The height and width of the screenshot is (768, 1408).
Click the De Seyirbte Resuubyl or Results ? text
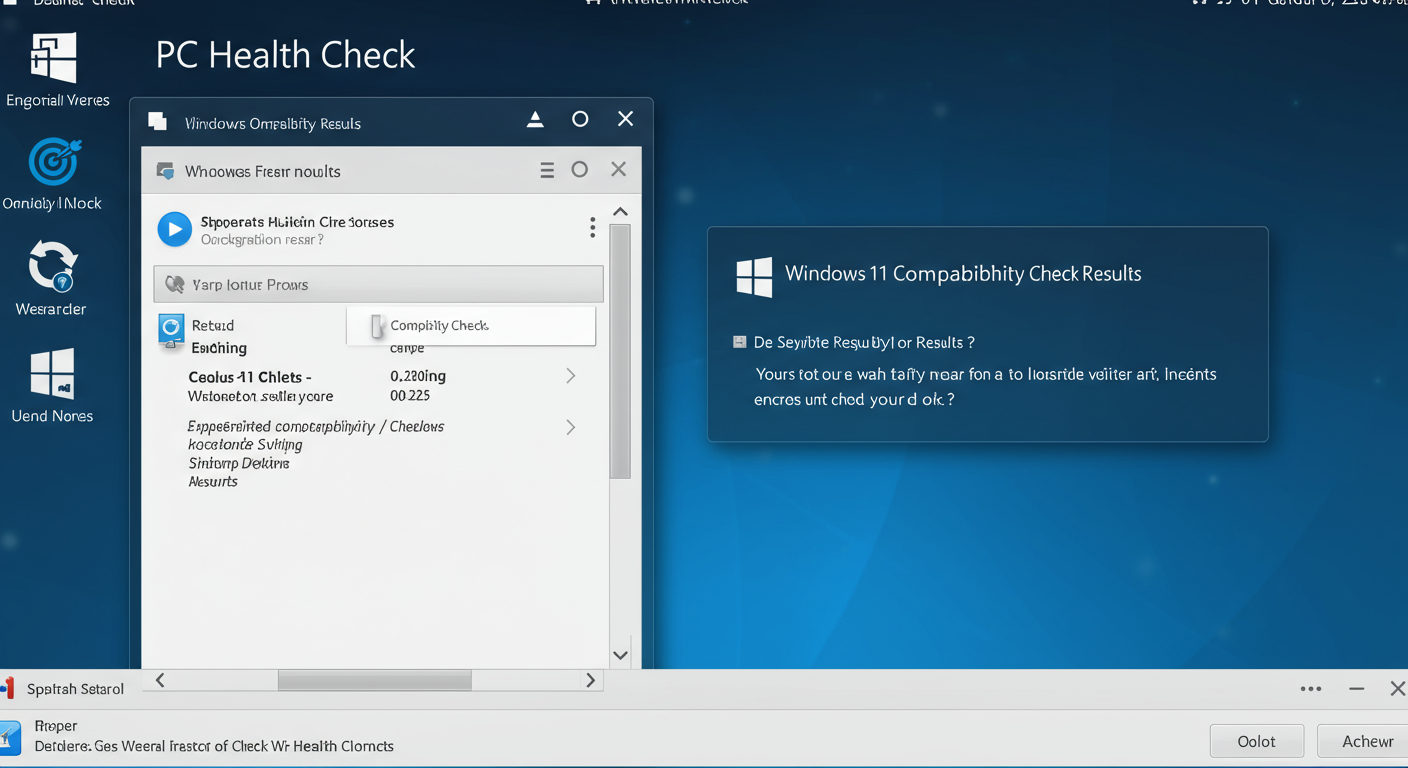[x=864, y=342]
